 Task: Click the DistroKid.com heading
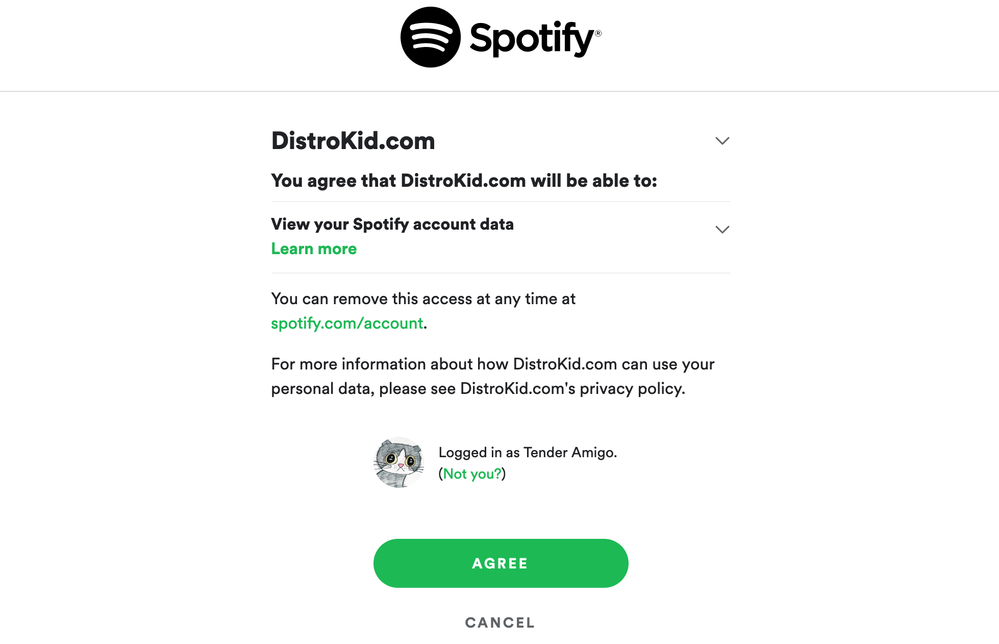pos(353,141)
